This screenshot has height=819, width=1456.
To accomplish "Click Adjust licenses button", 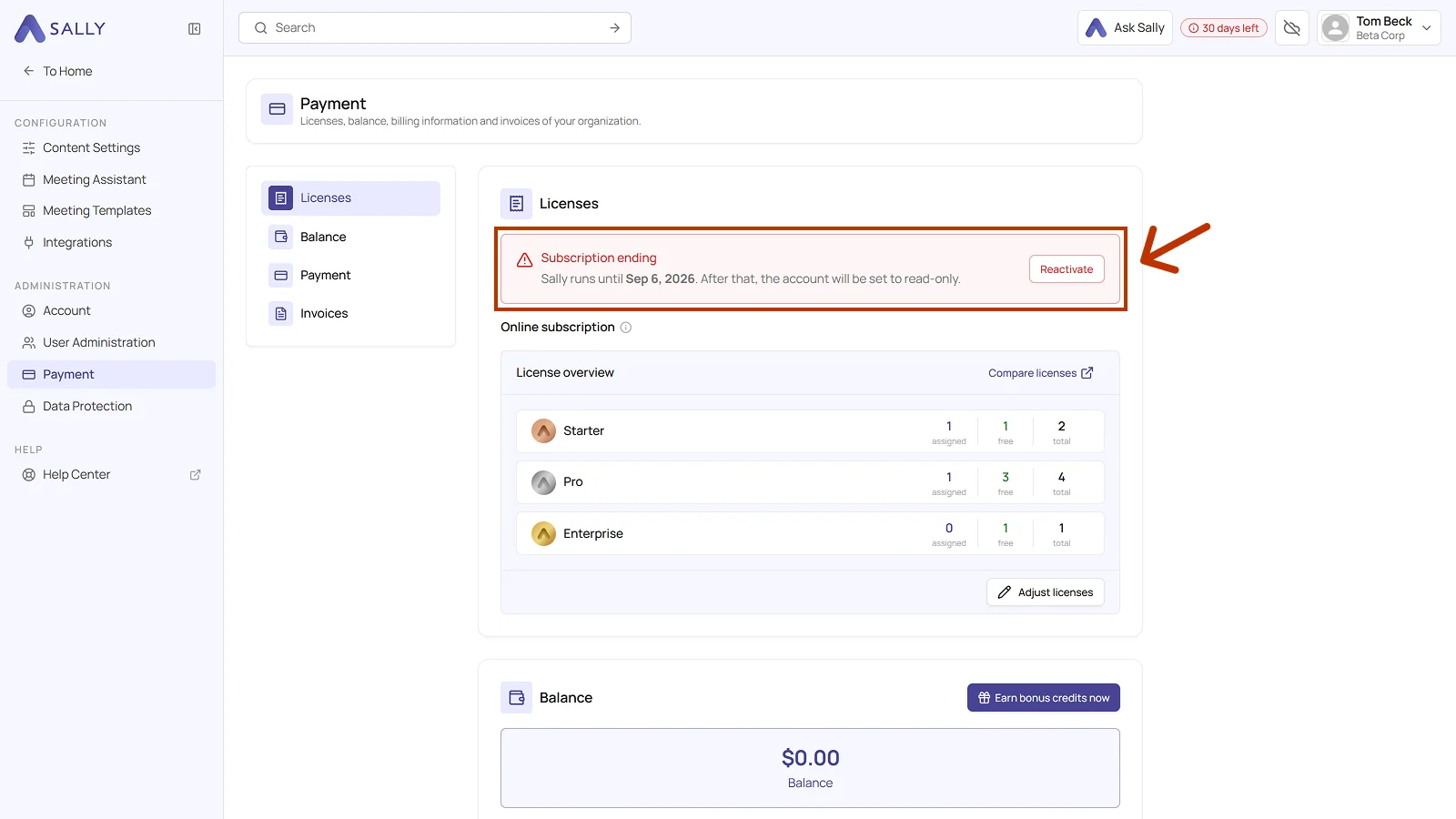I will (x=1046, y=592).
